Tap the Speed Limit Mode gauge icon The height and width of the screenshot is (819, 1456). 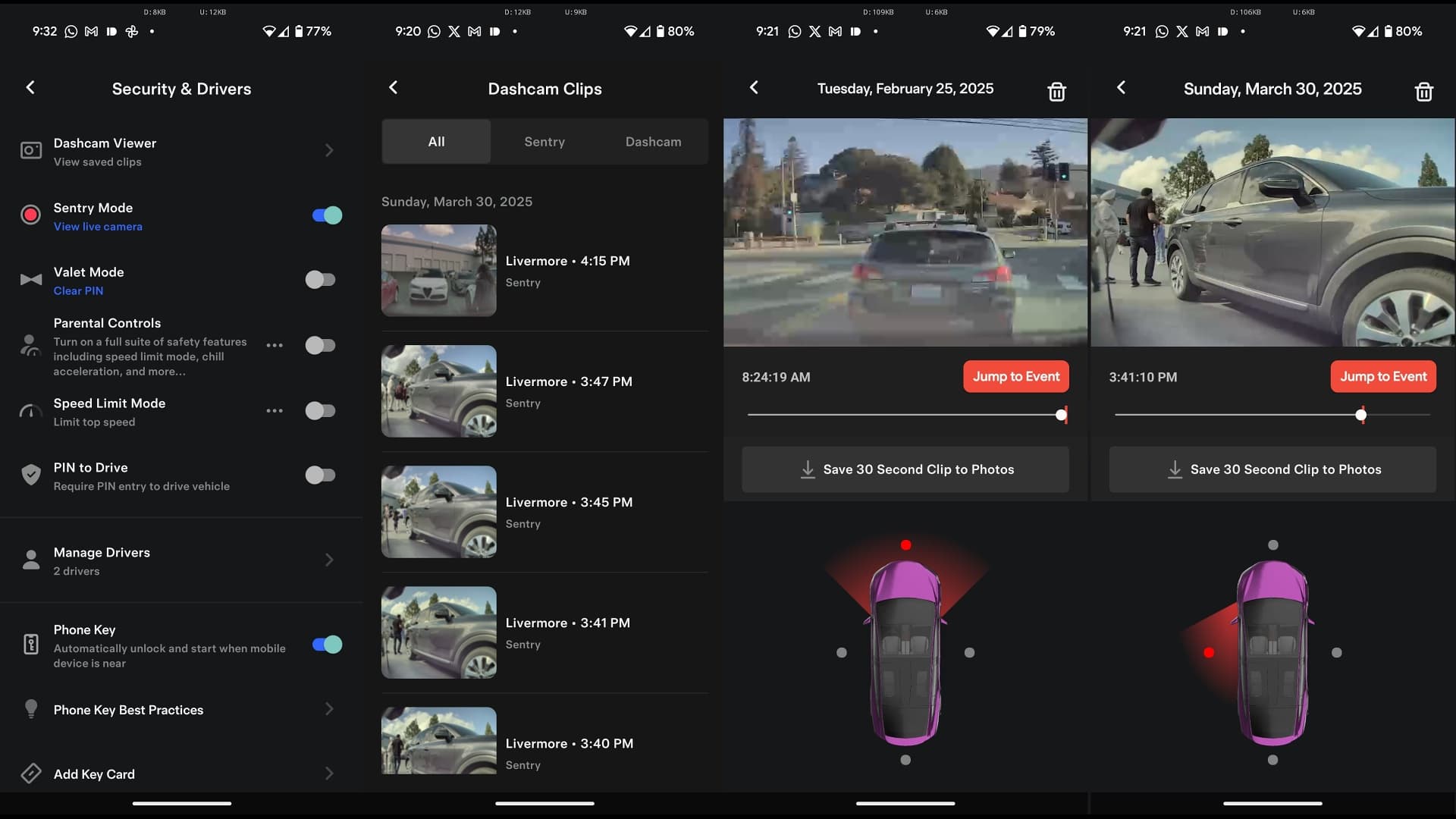pyautogui.click(x=30, y=412)
